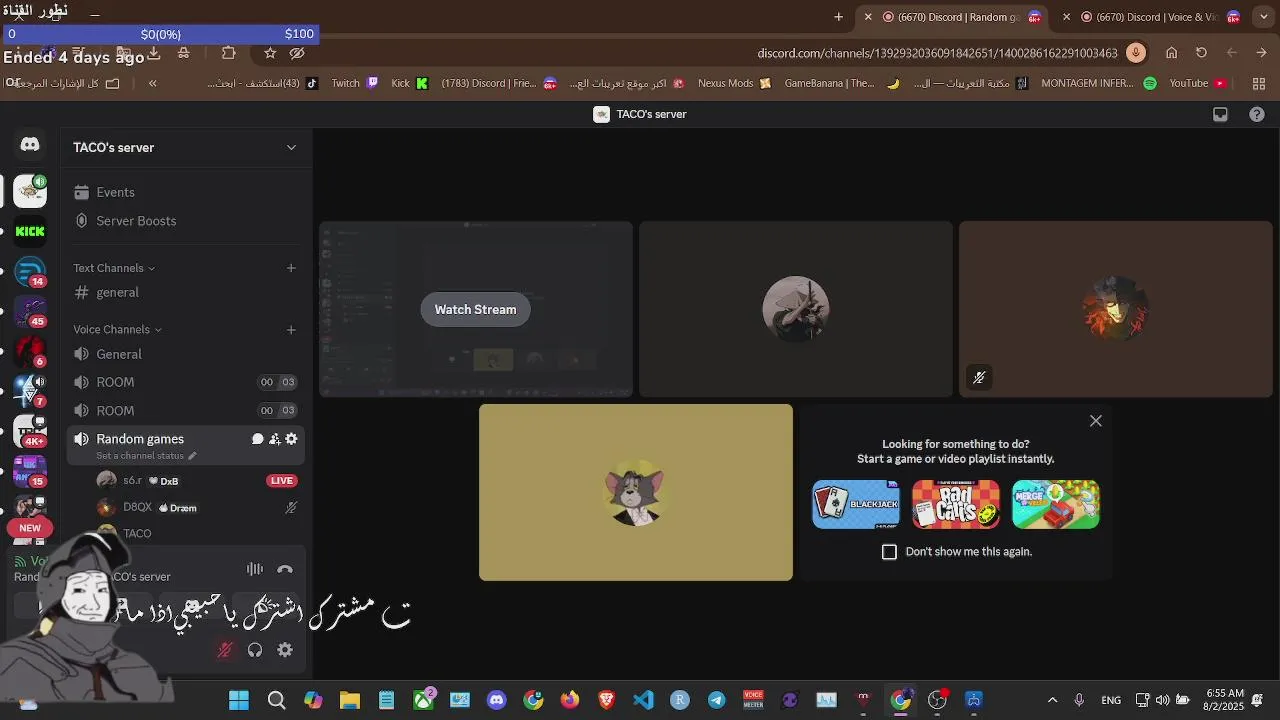Toggle noise suppression waveform icon
This screenshot has height=720, width=1280.
255,569
